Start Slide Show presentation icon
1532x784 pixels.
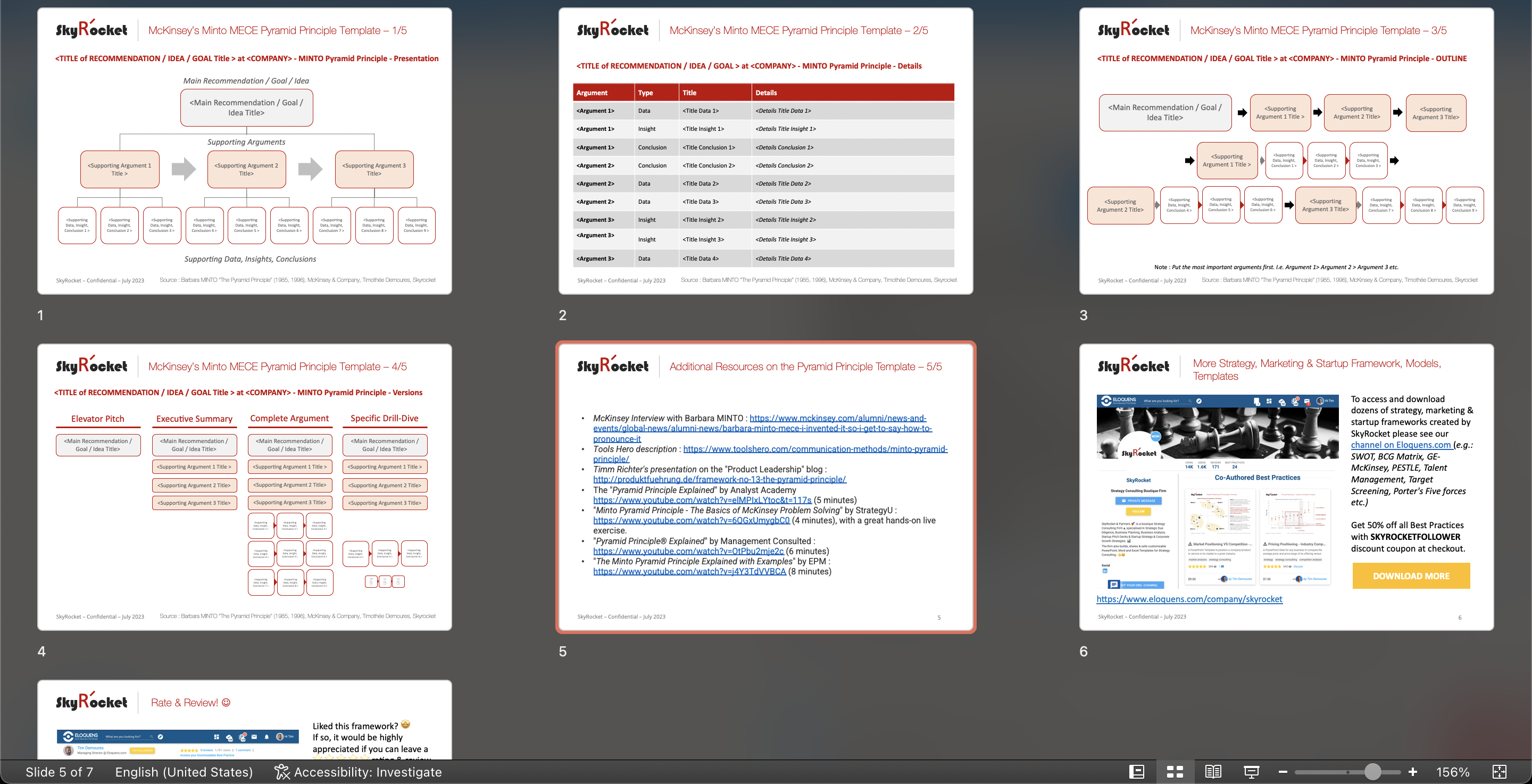click(x=1251, y=772)
